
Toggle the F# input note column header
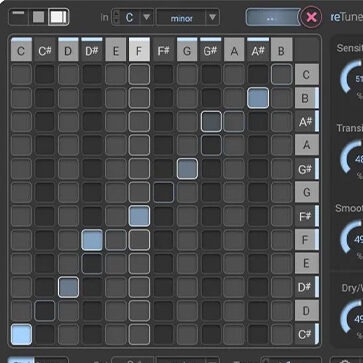click(x=163, y=49)
